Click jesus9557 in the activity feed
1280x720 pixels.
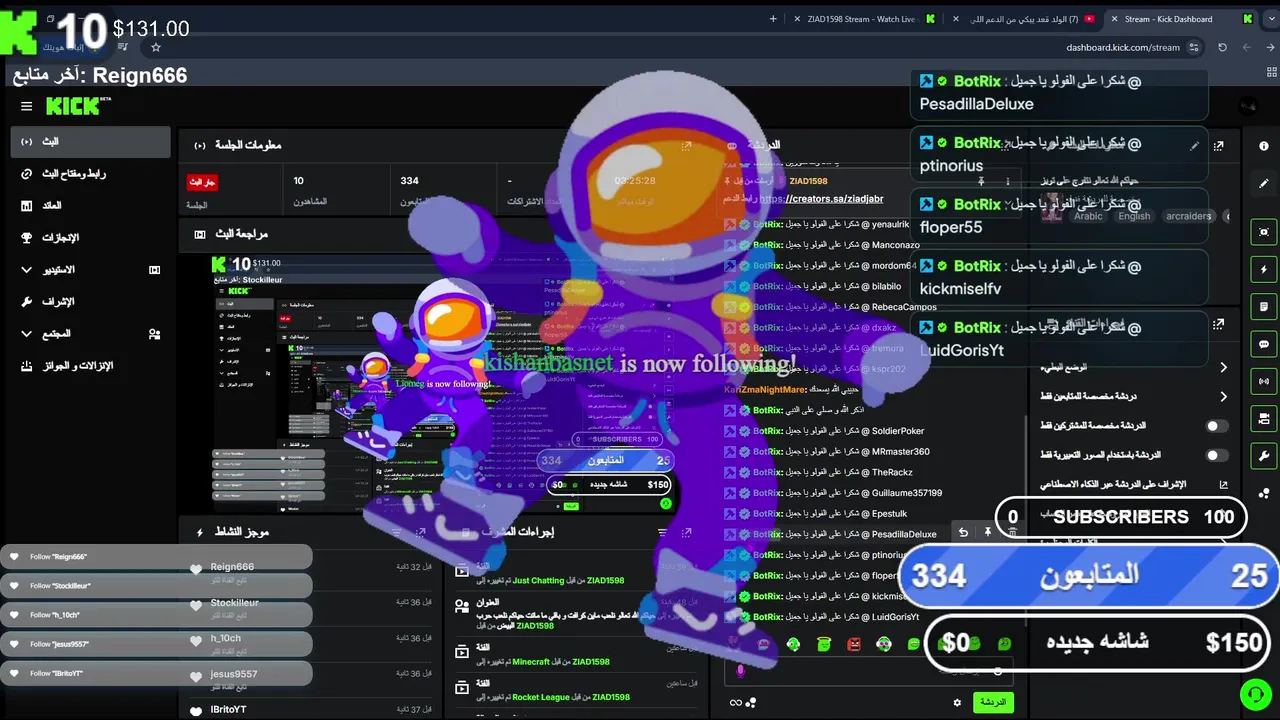point(233,674)
